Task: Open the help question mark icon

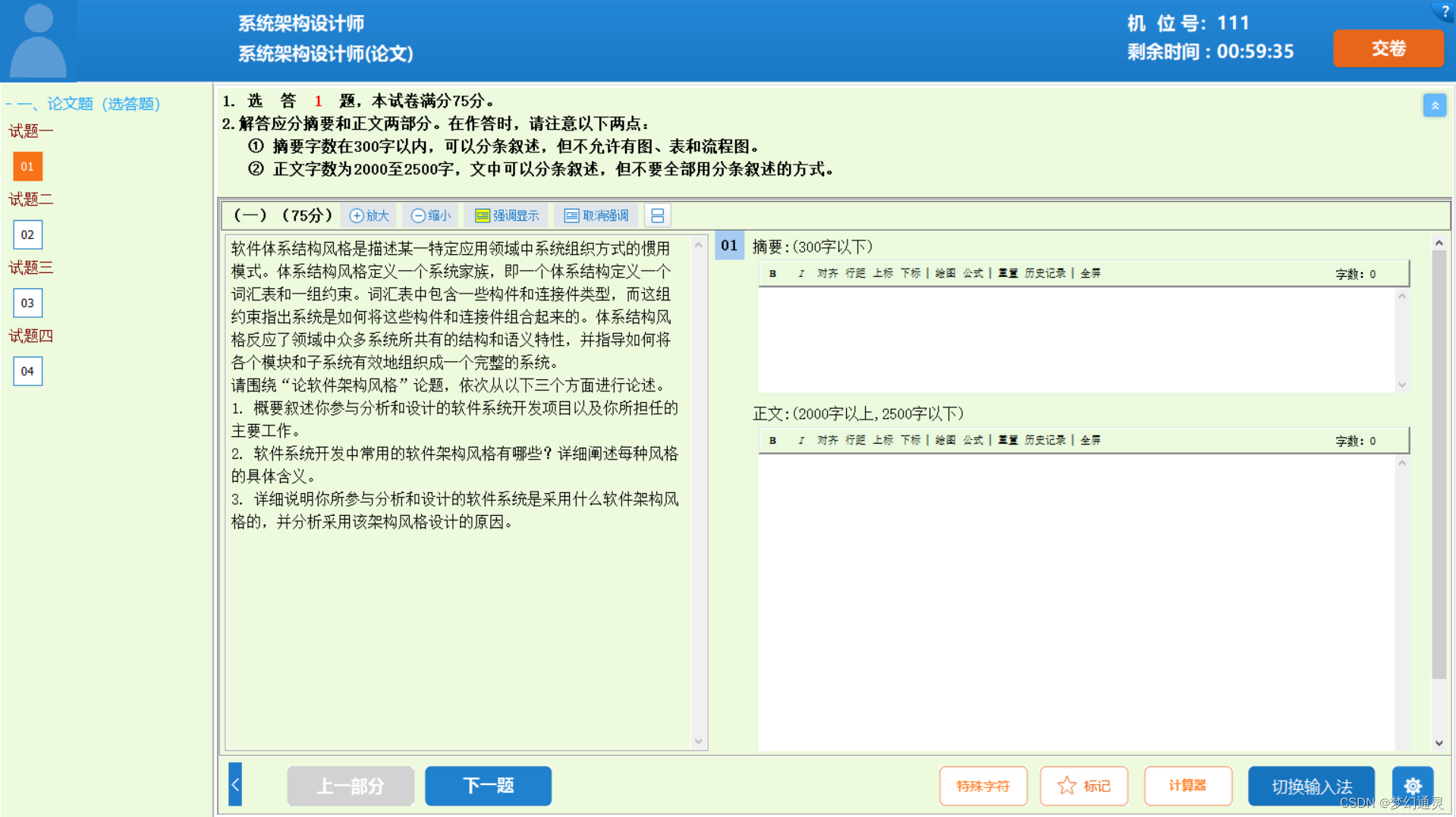Action: coord(1445,11)
